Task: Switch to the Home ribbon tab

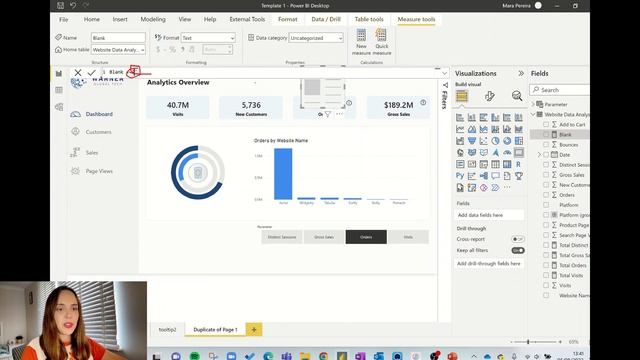Action: pyautogui.click(x=91, y=19)
